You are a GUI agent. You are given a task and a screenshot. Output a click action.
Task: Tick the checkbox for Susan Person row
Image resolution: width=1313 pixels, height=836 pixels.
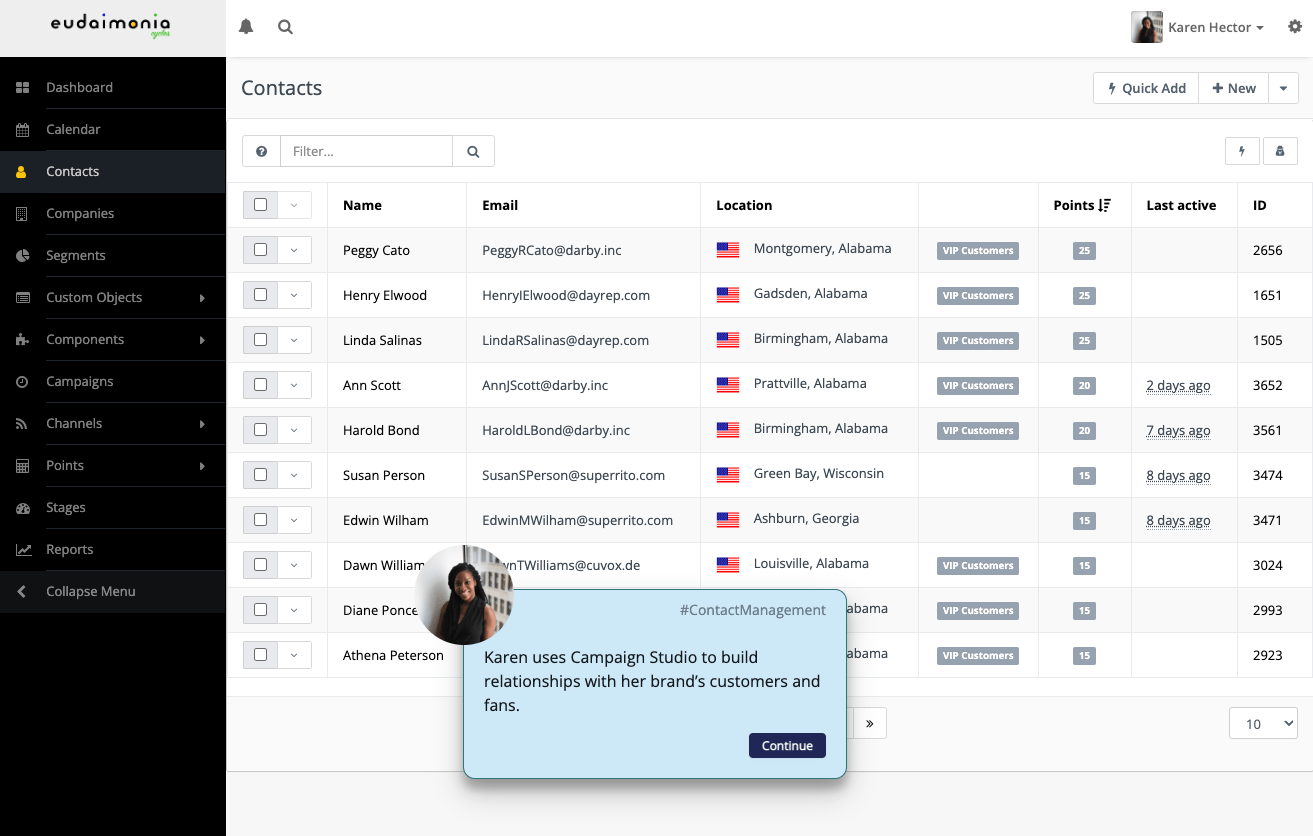(x=261, y=475)
